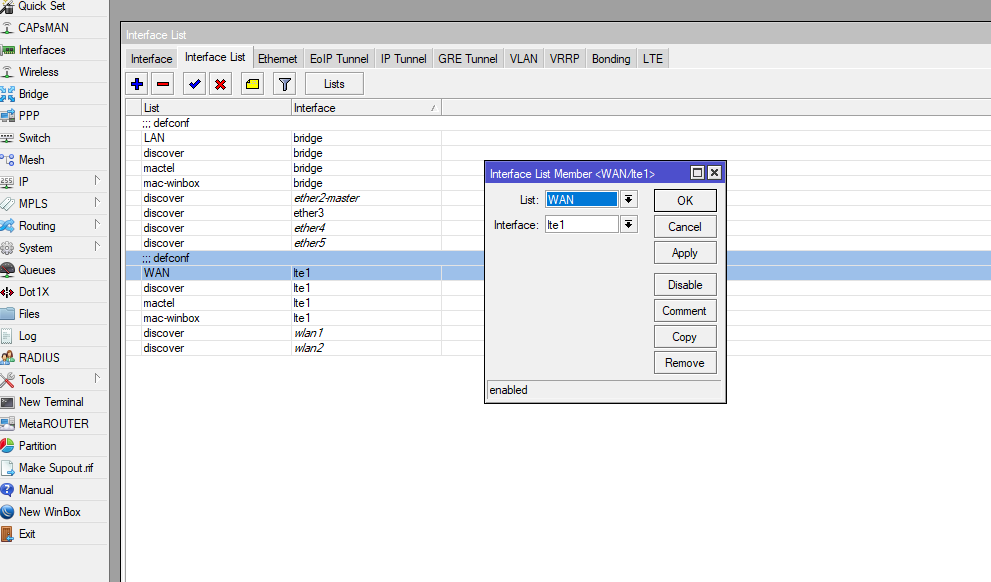The width and height of the screenshot is (991, 582).
Task: Open the Quick Set sidebar icon
Action: click(x=8, y=6)
